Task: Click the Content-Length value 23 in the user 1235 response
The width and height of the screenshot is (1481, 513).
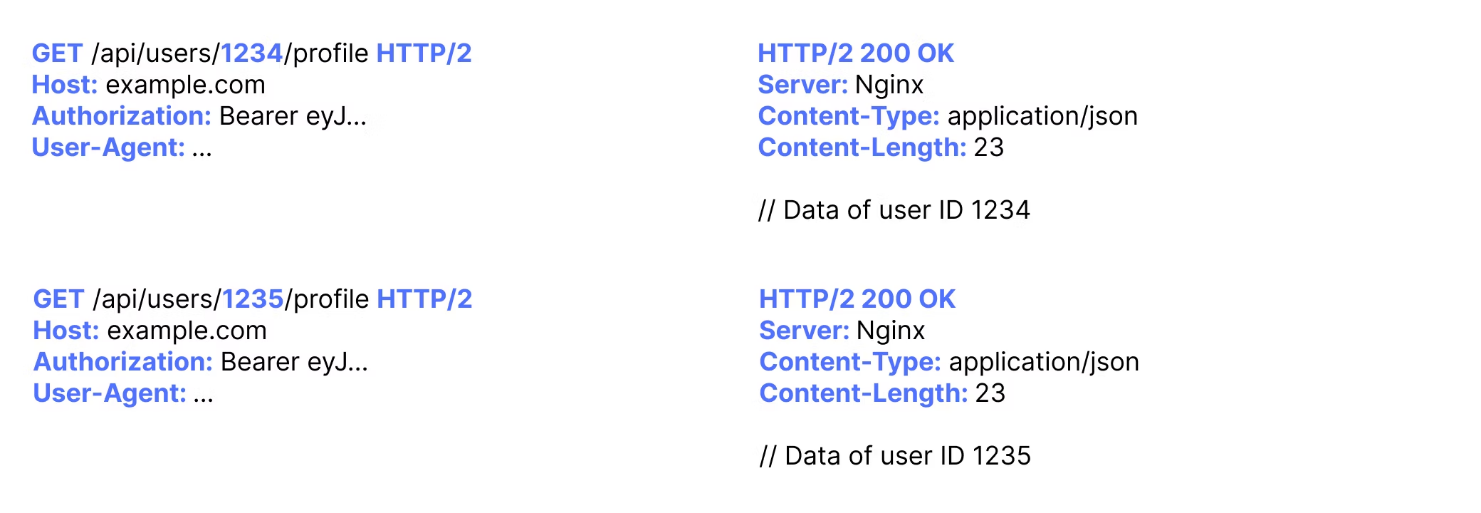Action: pyautogui.click(x=990, y=394)
